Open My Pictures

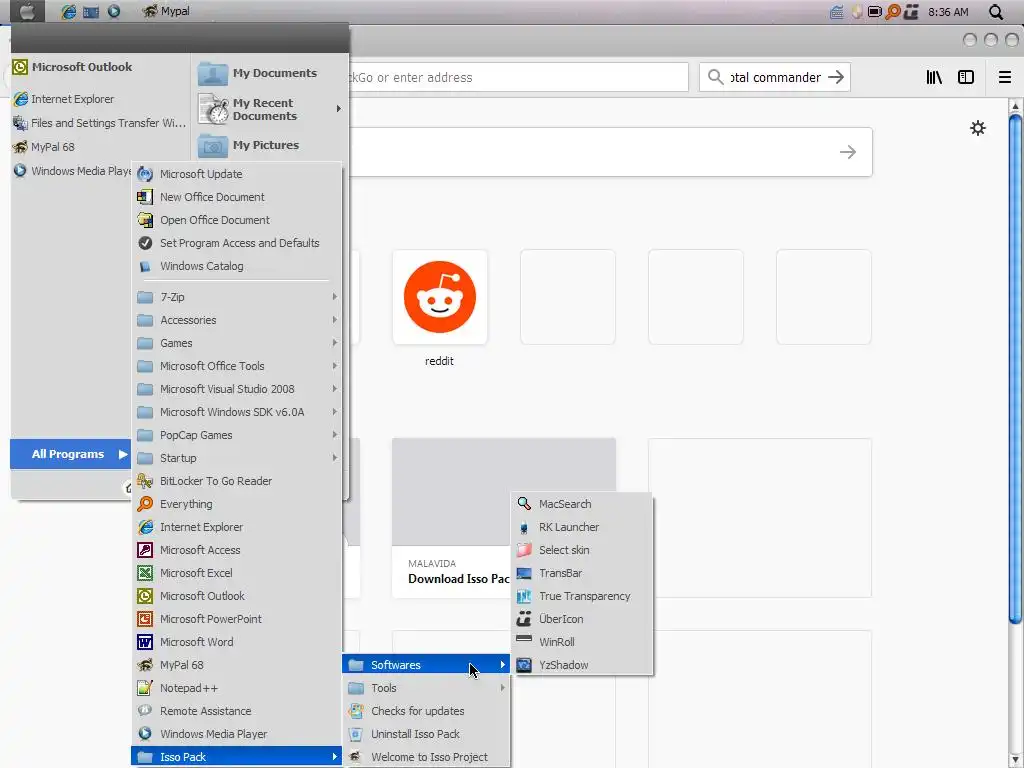(x=270, y=145)
